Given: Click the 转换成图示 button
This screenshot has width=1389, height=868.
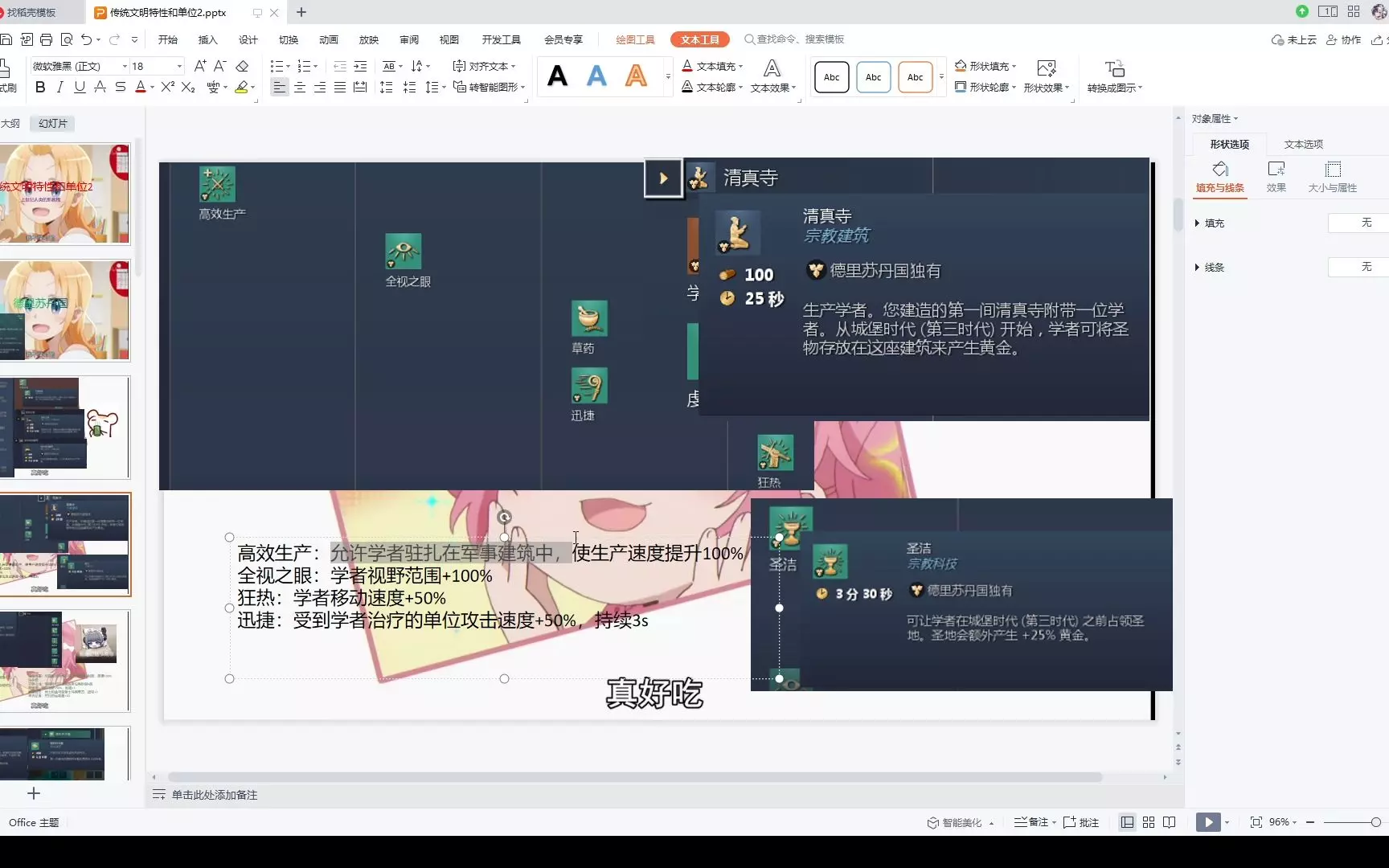Looking at the screenshot, I should click(1114, 76).
